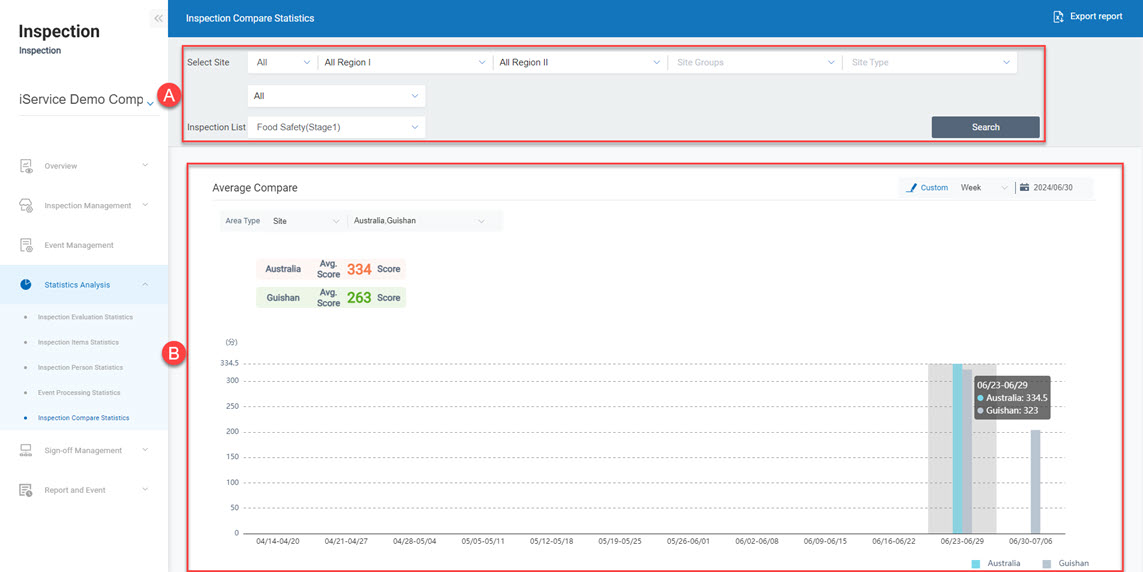The width and height of the screenshot is (1143, 572).
Task: Expand the iService Demo company selector
Action: [x=150, y=101]
